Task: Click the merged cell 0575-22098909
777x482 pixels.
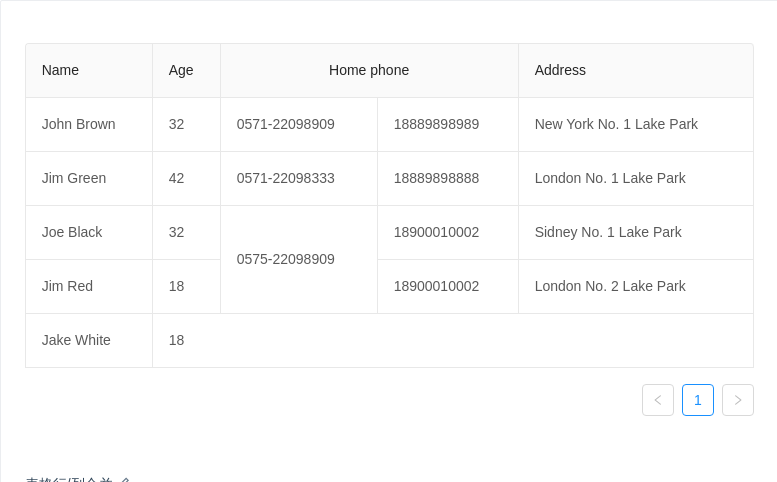Action: pyautogui.click(x=299, y=260)
